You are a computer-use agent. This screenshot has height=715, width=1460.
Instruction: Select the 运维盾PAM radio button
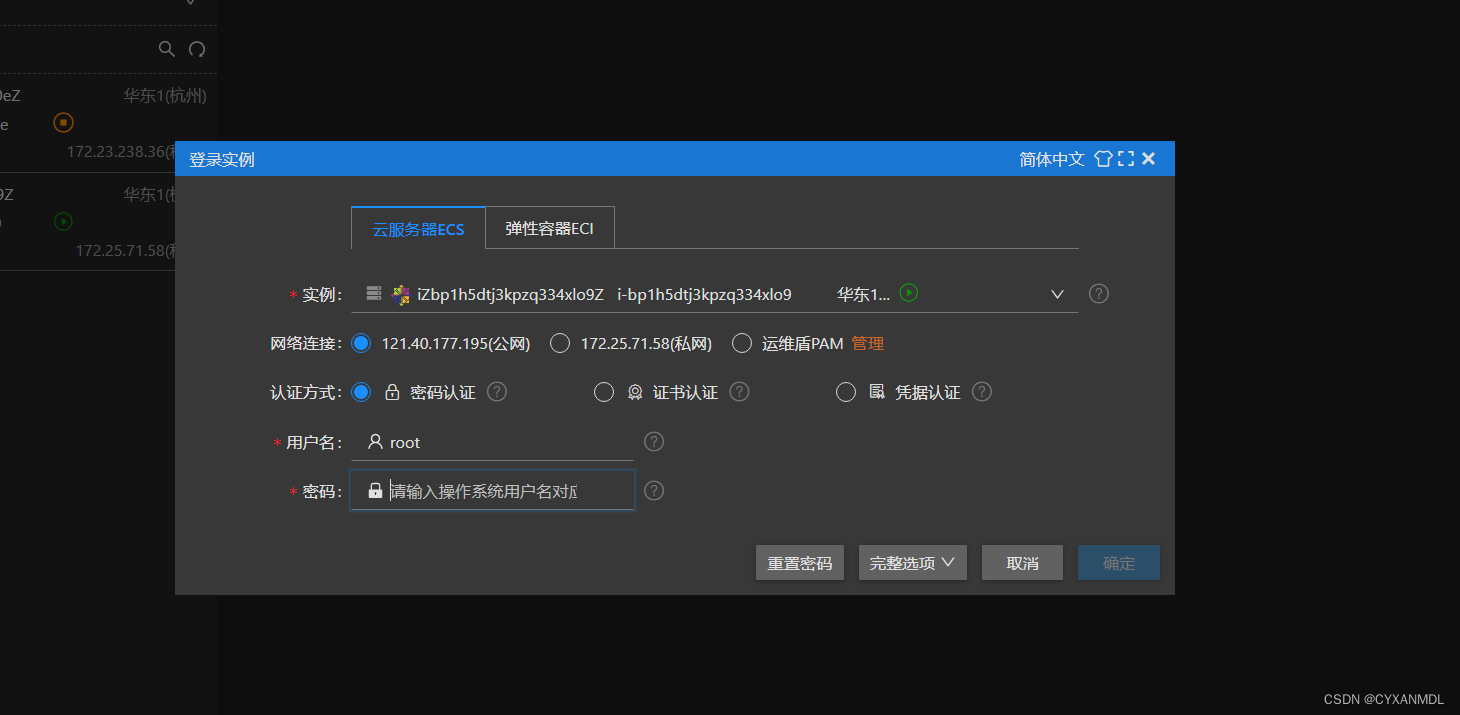pos(741,343)
